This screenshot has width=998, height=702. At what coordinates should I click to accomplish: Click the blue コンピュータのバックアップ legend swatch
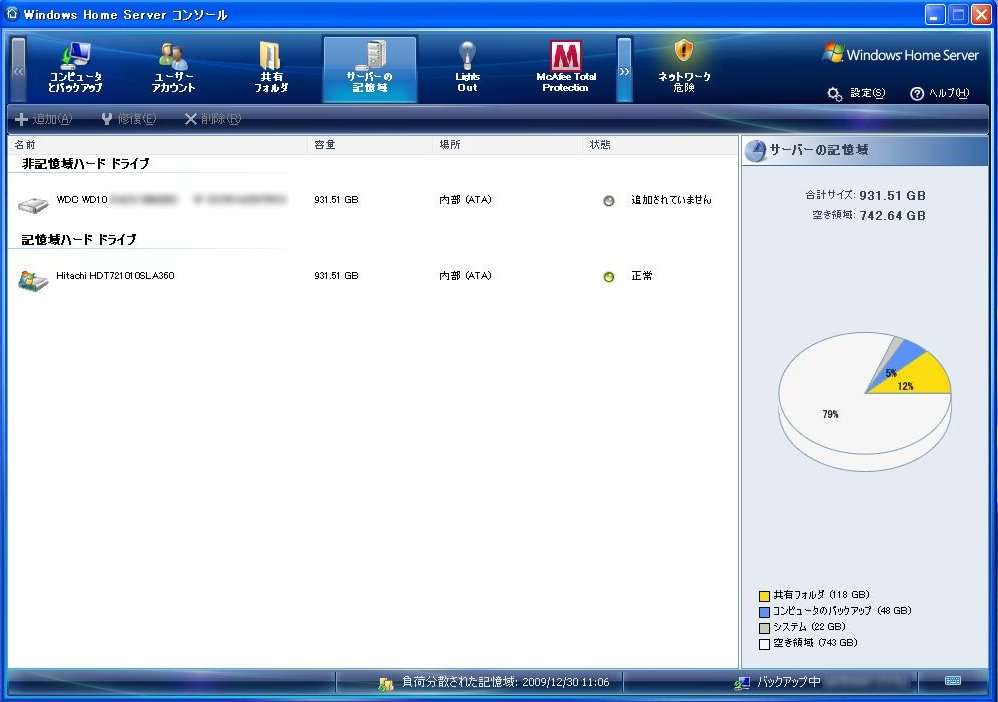tap(764, 612)
